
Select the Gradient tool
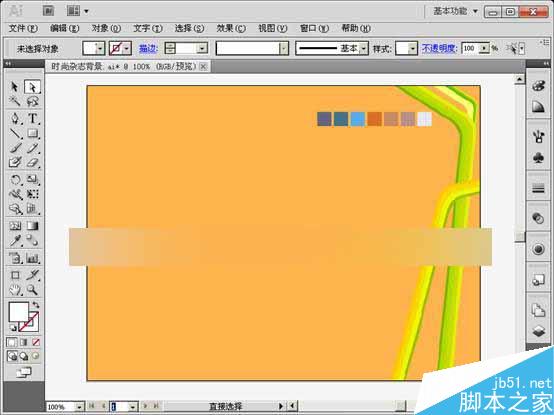click(x=32, y=226)
